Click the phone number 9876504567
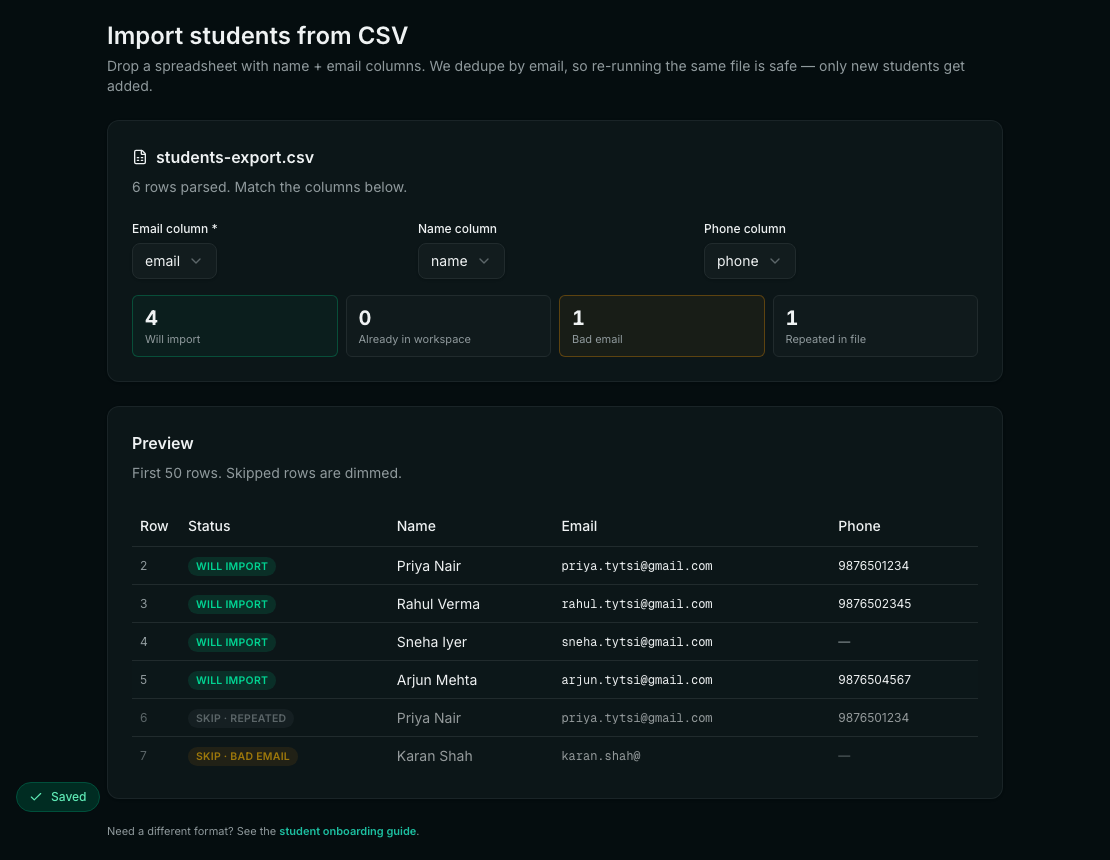This screenshot has width=1110, height=860. click(874, 680)
